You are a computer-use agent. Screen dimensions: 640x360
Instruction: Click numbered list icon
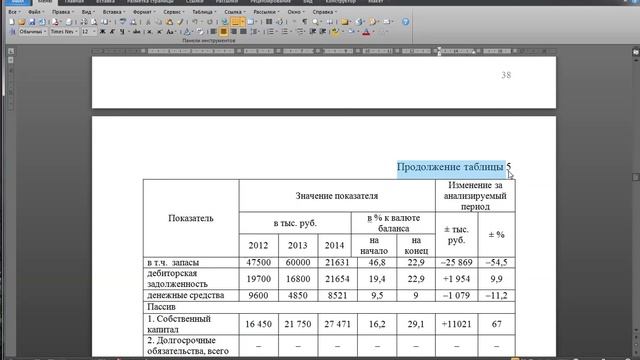[x=271, y=31]
